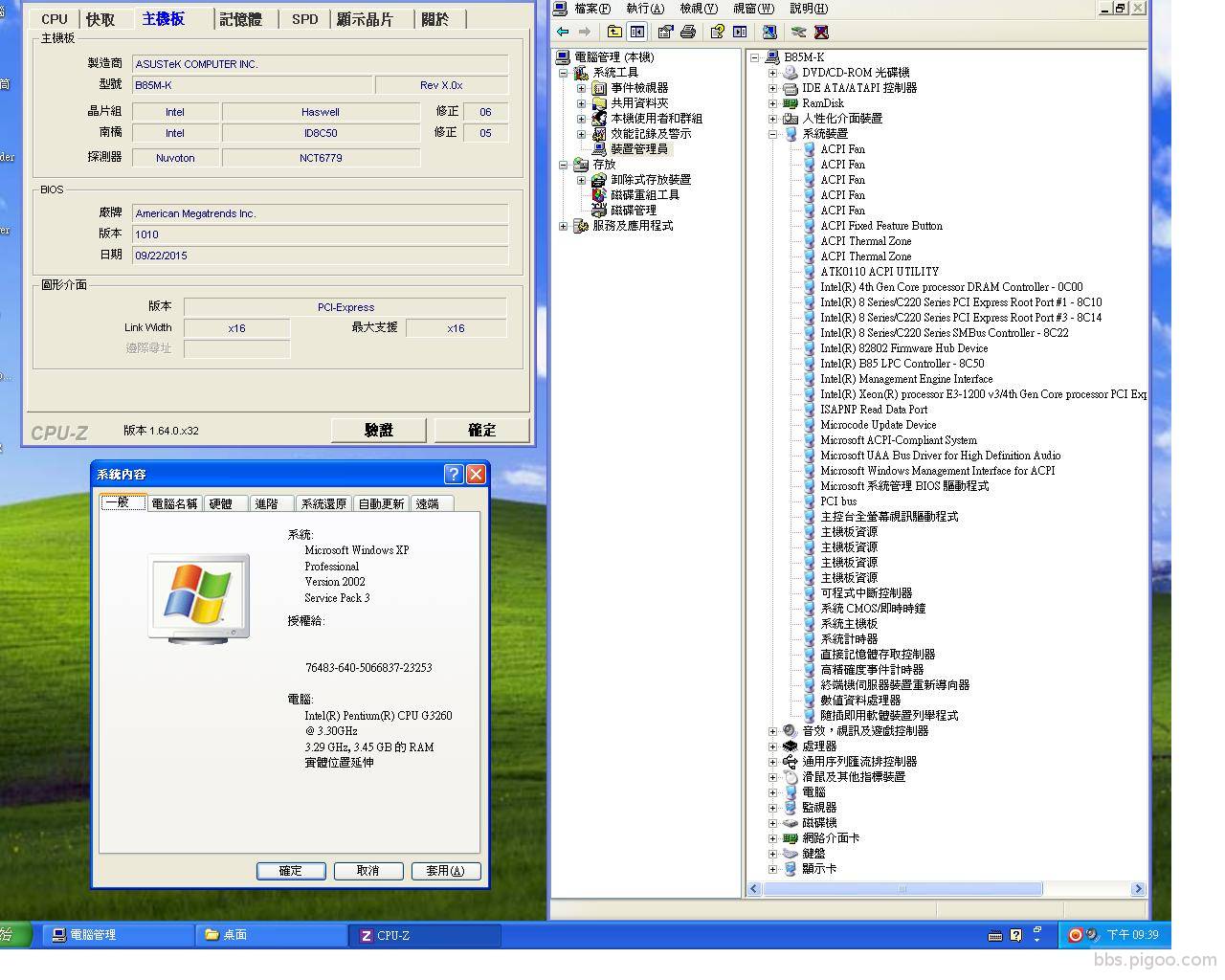Collapse the 系統裝置 device category
This screenshot has width=1225, height=980.
click(772, 134)
